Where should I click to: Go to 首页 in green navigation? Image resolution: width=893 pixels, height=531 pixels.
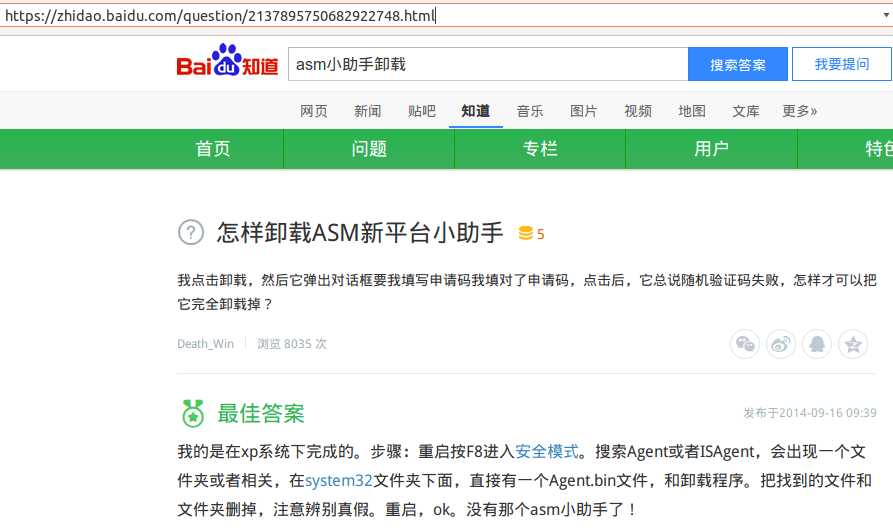pos(213,149)
